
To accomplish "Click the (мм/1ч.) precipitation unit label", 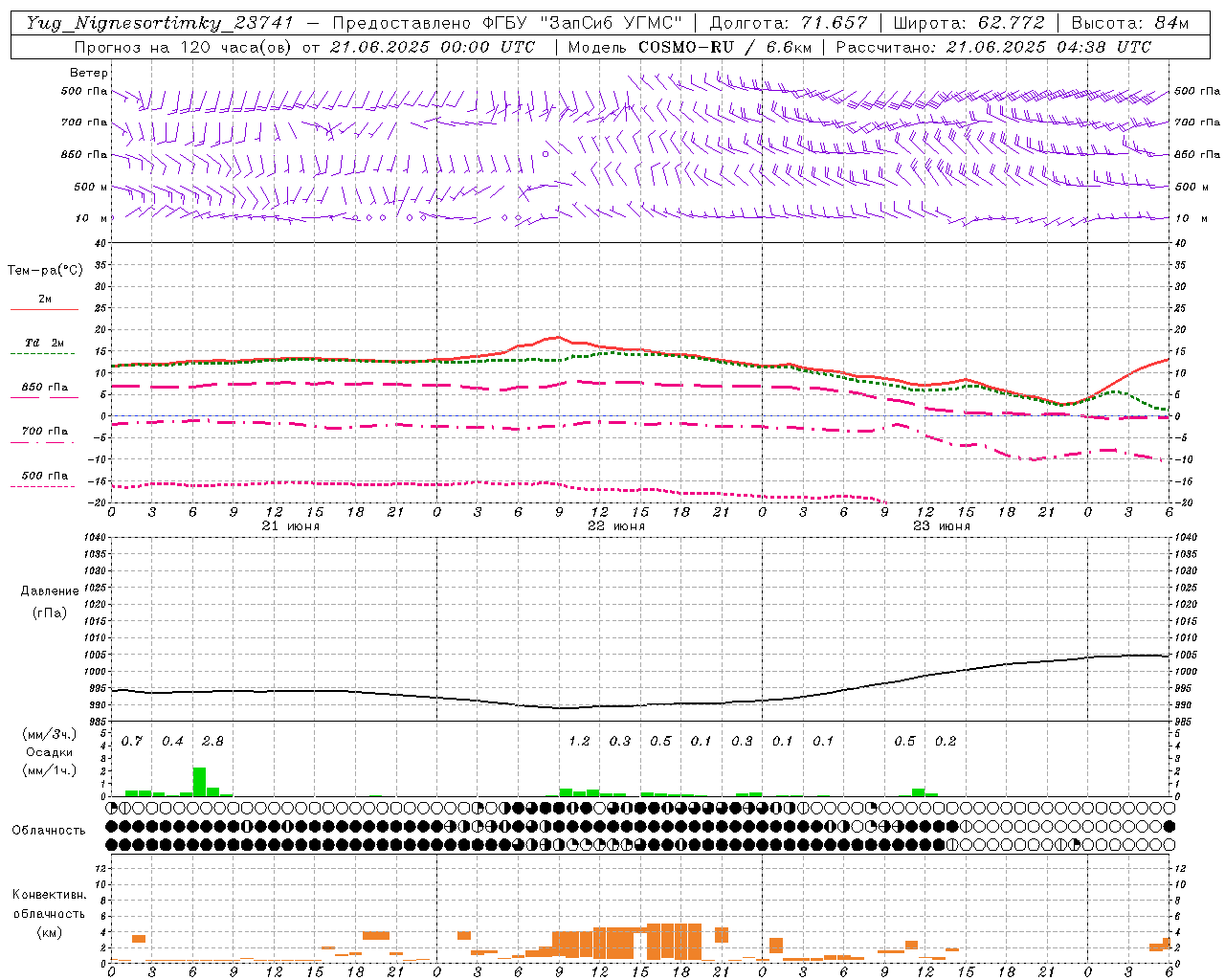I will [x=50, y=770].
